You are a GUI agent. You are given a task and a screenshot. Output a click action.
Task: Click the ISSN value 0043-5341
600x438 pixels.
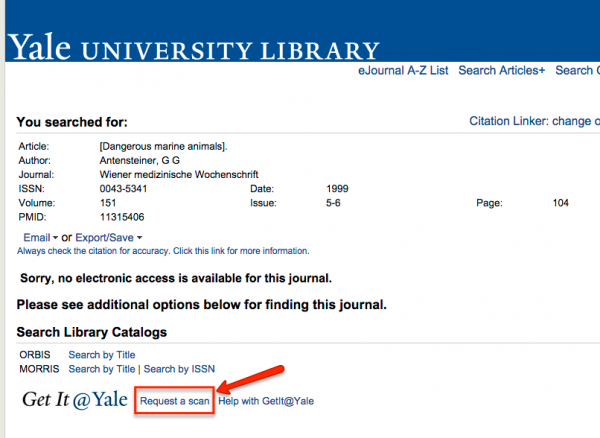[x=123, y=189]
